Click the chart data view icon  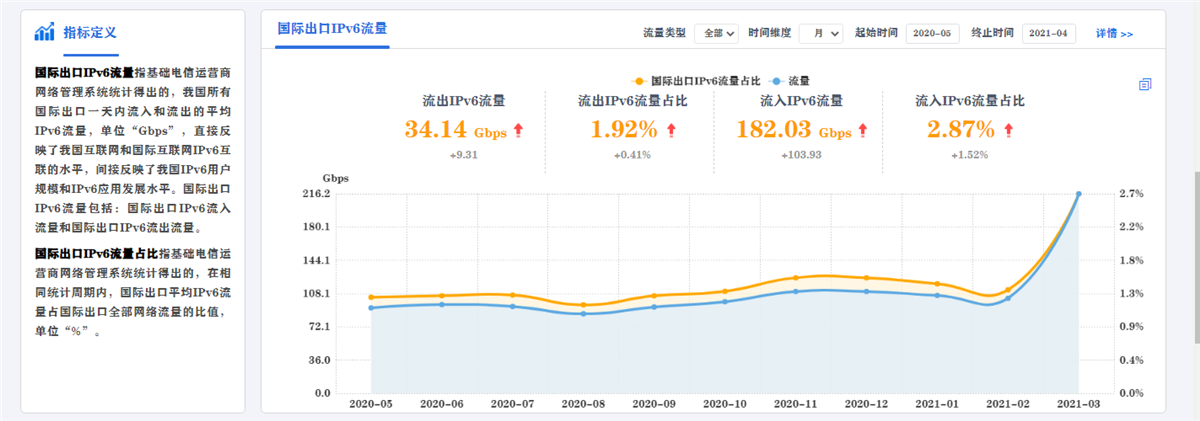(x=1145, y=85)
